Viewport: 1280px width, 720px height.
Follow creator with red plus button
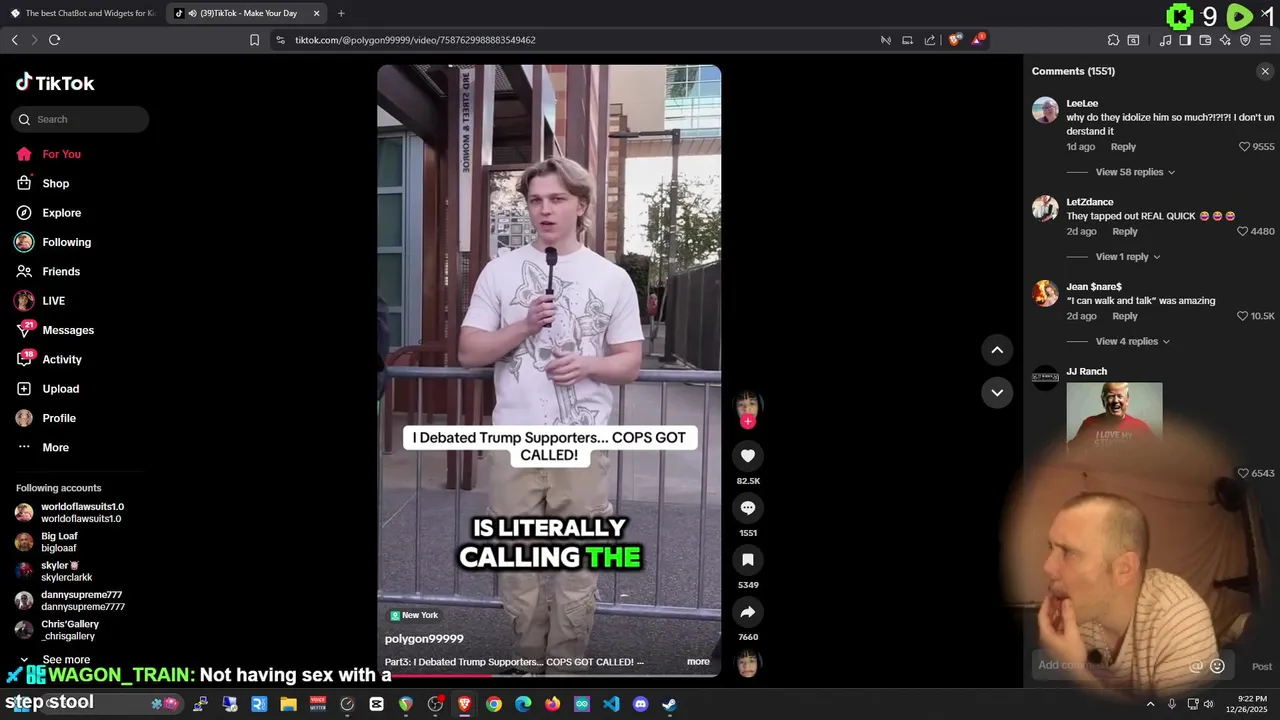click(x=747, y=421)
